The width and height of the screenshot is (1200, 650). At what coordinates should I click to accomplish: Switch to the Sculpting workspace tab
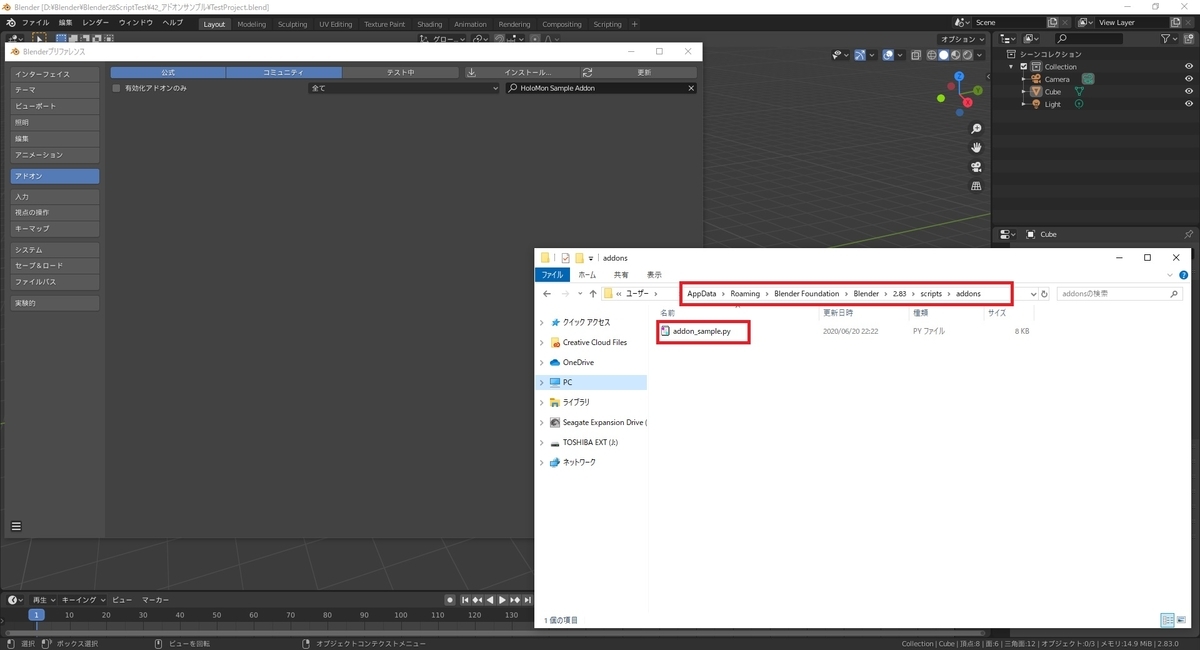click(x=292, y=24)
